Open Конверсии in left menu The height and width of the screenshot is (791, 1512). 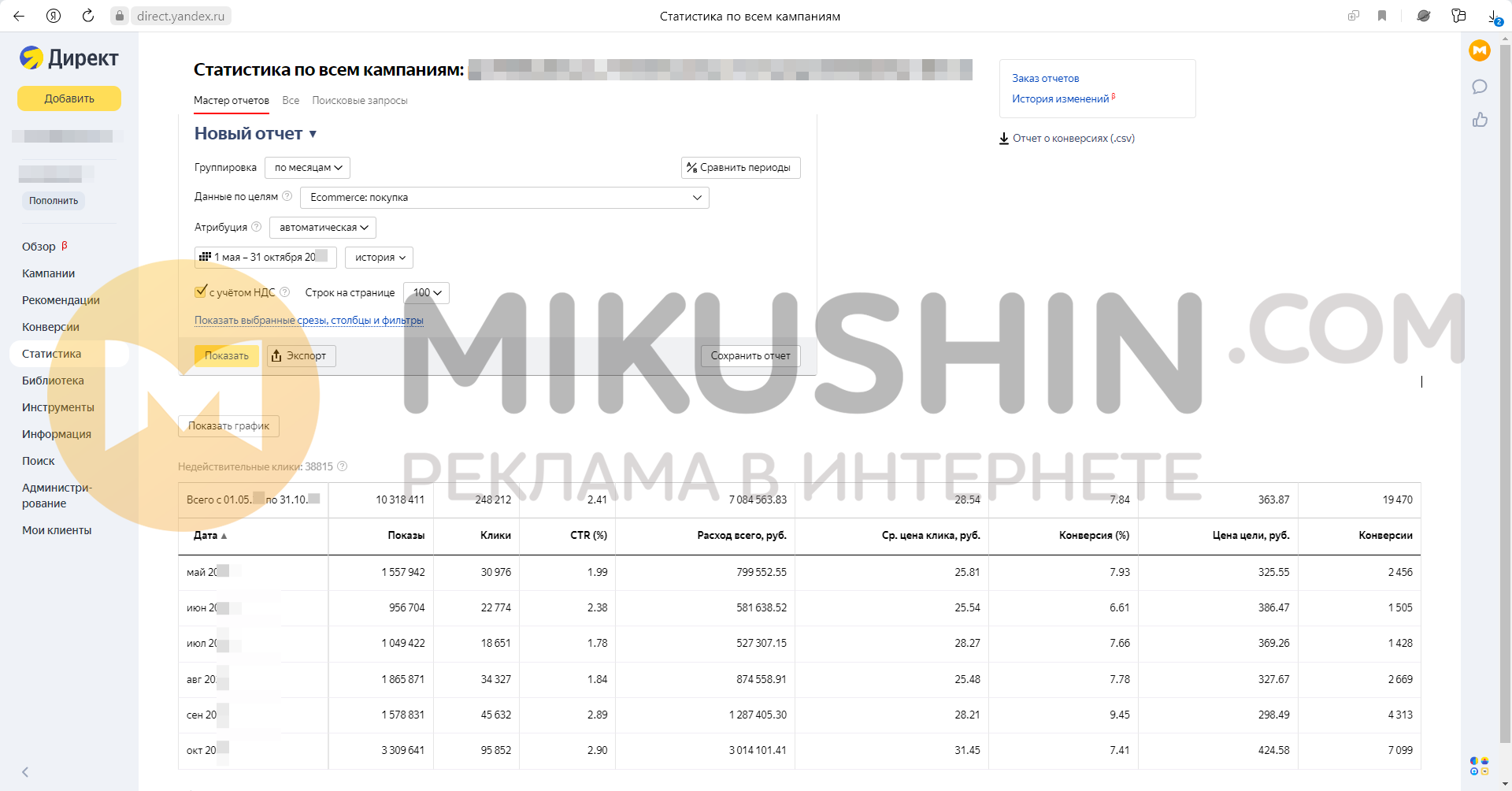pyautogui.click(x=50, y=327)
